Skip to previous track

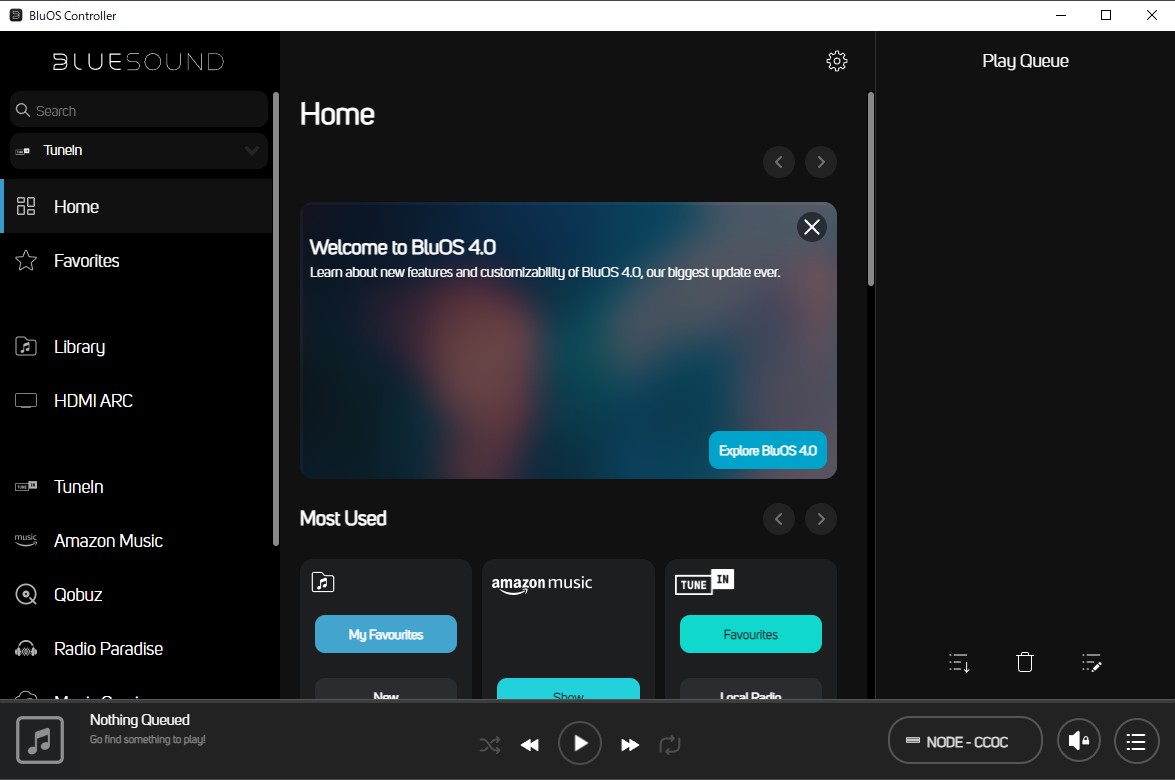pos(530,744)
